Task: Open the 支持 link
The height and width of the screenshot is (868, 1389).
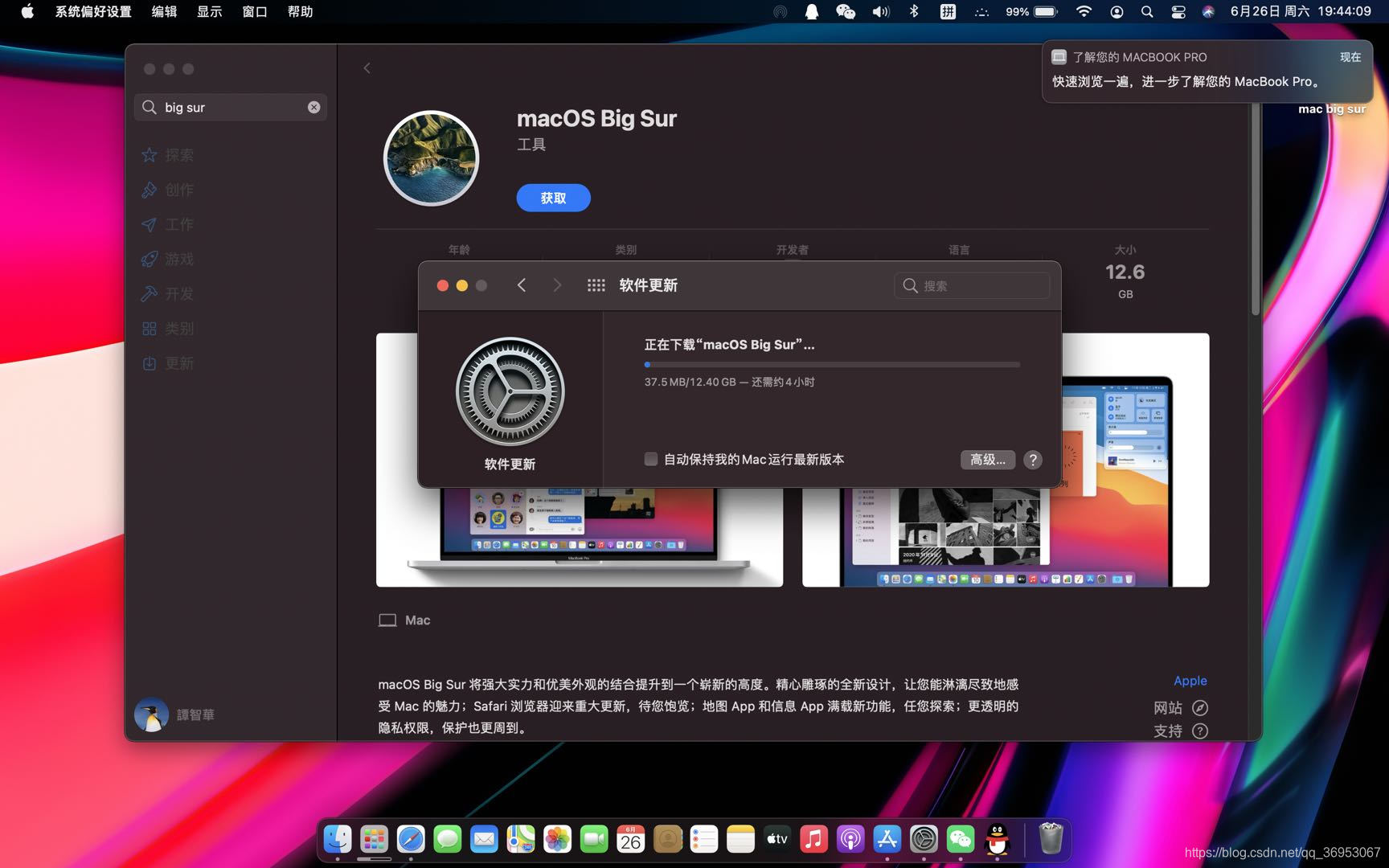Action: 1181,731
